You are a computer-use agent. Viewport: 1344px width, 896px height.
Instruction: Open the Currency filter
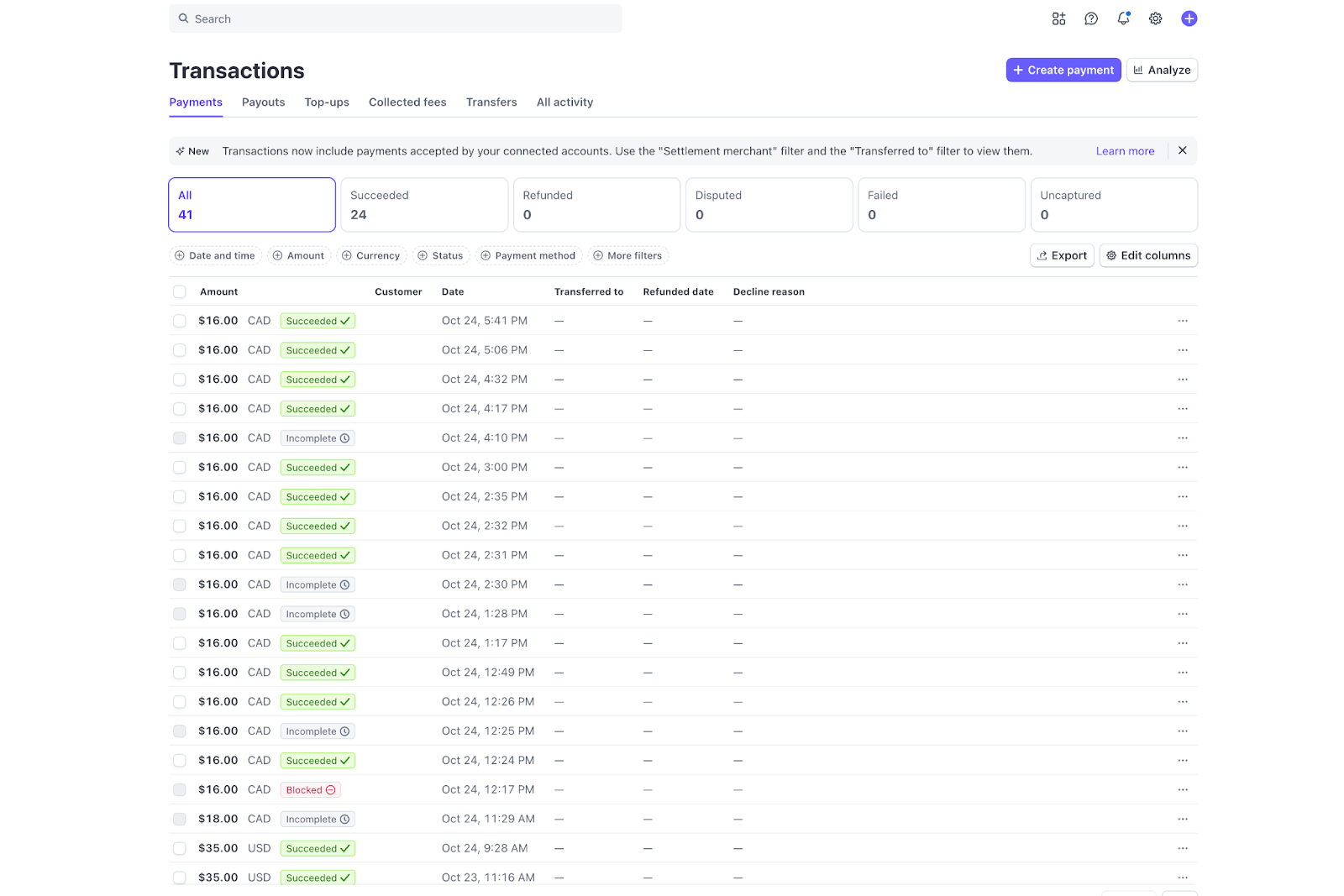pos(371,255)
